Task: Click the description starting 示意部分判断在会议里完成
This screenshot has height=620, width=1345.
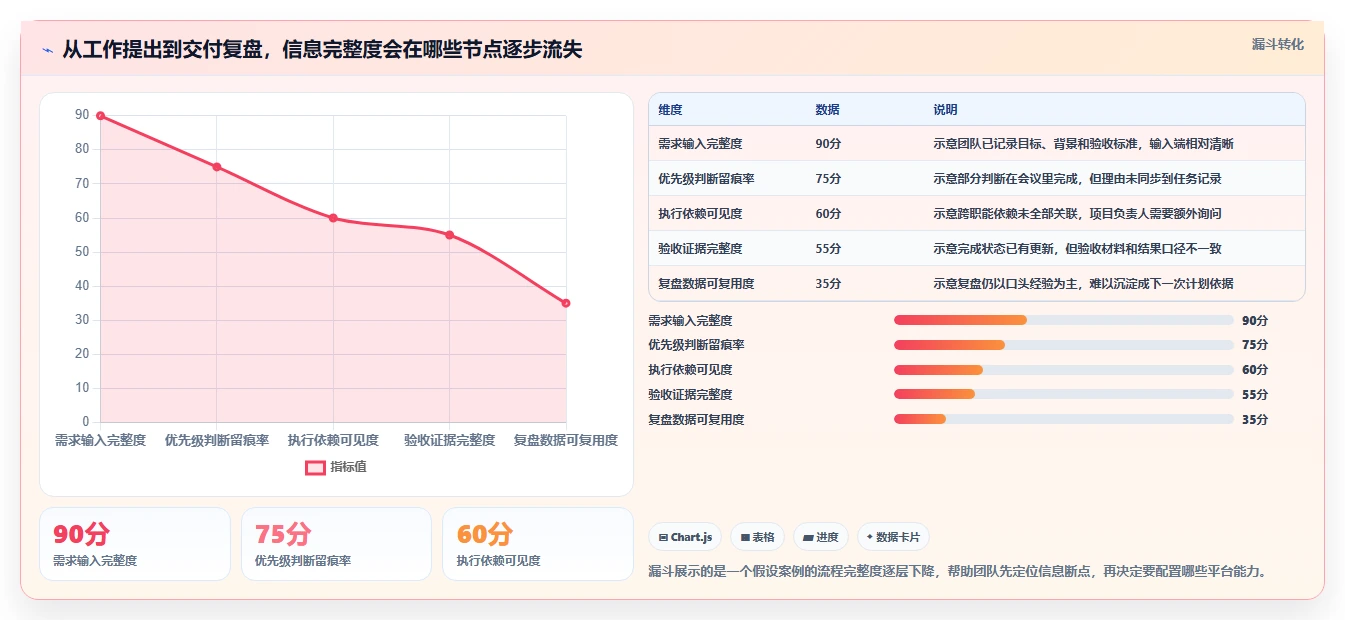Action: (x=1077, y=179)
